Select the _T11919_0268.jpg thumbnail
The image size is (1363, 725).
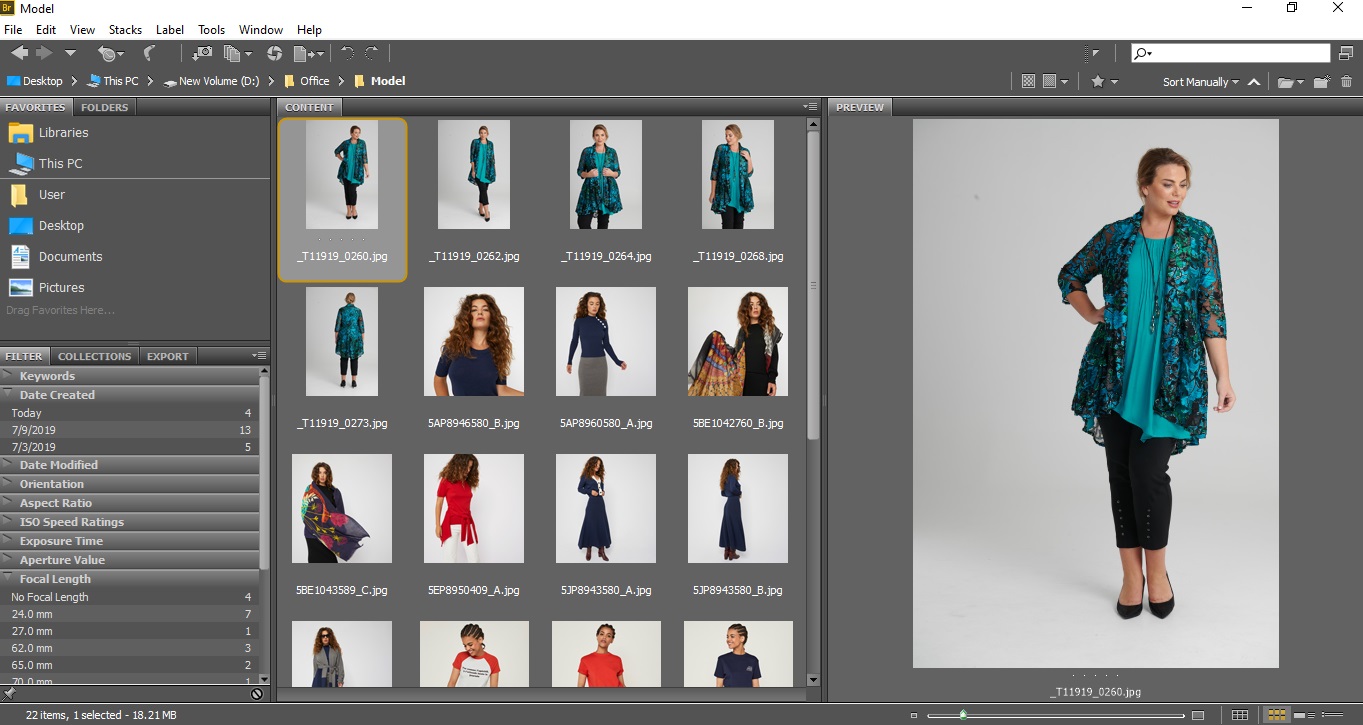tap(737, 174)
